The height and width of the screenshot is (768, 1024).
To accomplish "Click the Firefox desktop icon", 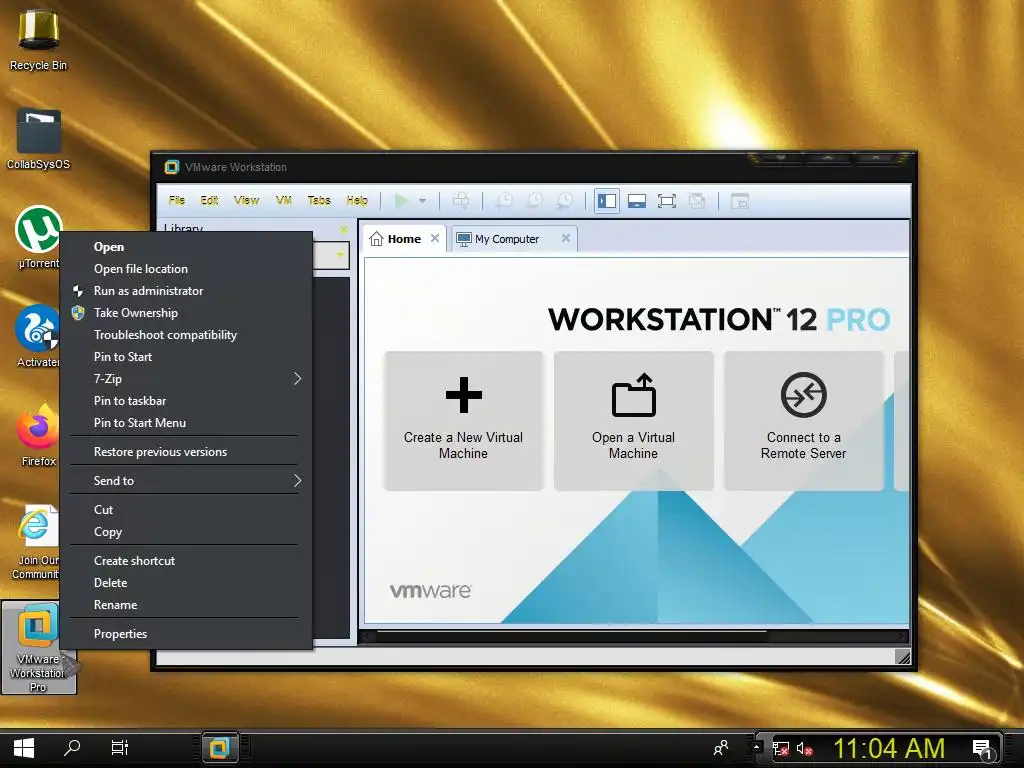I will pyautogui.click(x=38, y=435).
